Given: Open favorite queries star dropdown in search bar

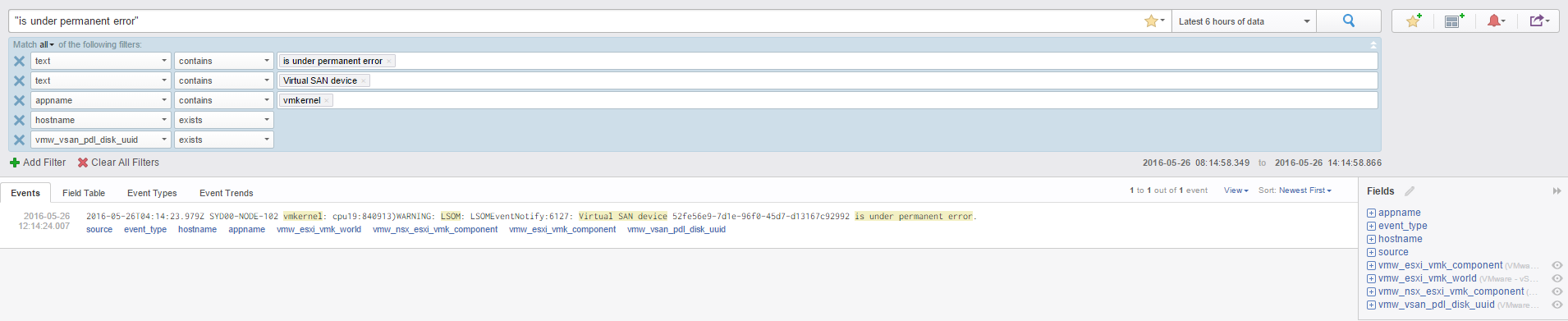Looking at the screenshot, I should (x=1154, y=21).
